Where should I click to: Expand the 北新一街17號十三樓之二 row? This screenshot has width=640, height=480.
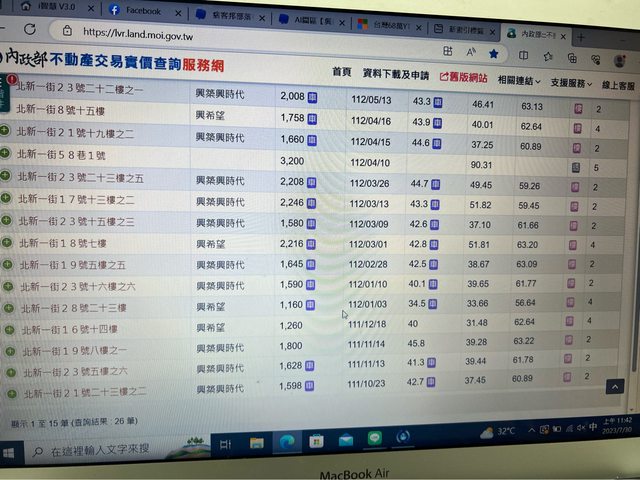(7, 202)
